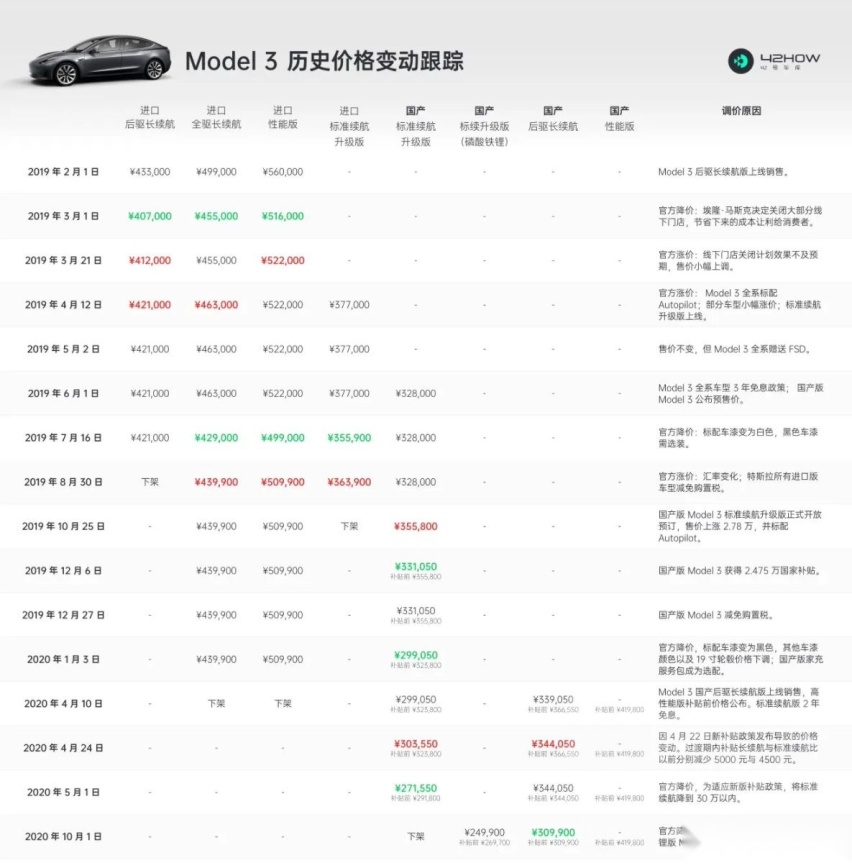Viewport: 852px width, 868px height.
Task: Click the date '2020 年 1 月 3 日'
Action: 63,659
